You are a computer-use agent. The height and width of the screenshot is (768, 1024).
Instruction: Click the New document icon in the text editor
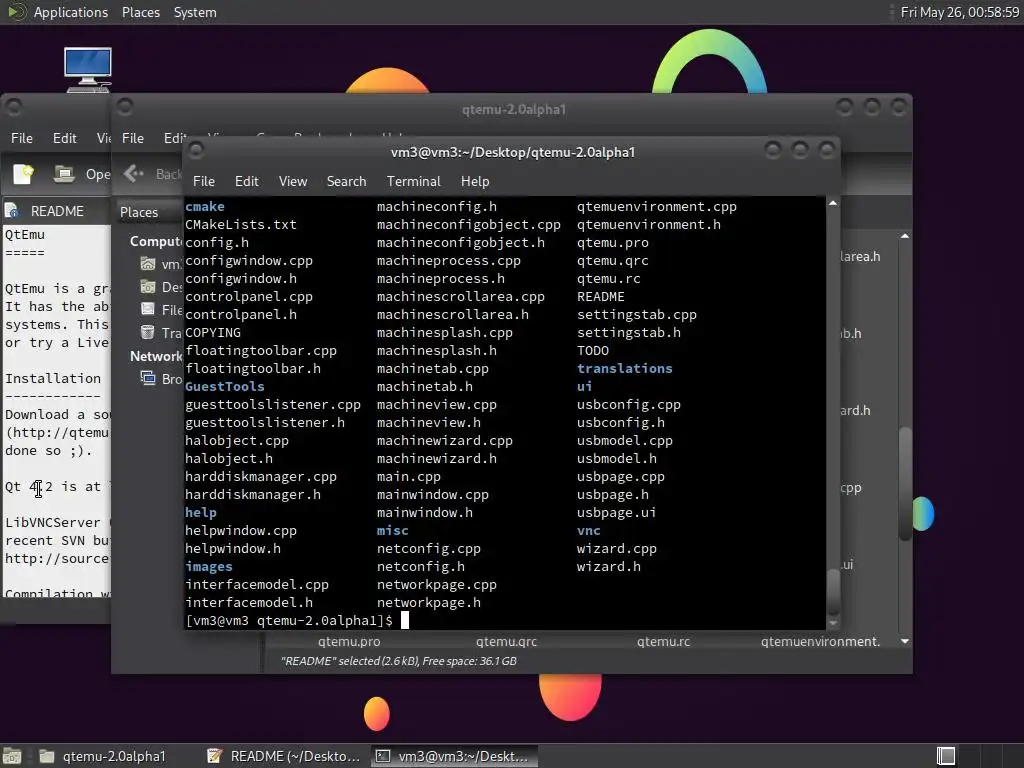[24, 174]
